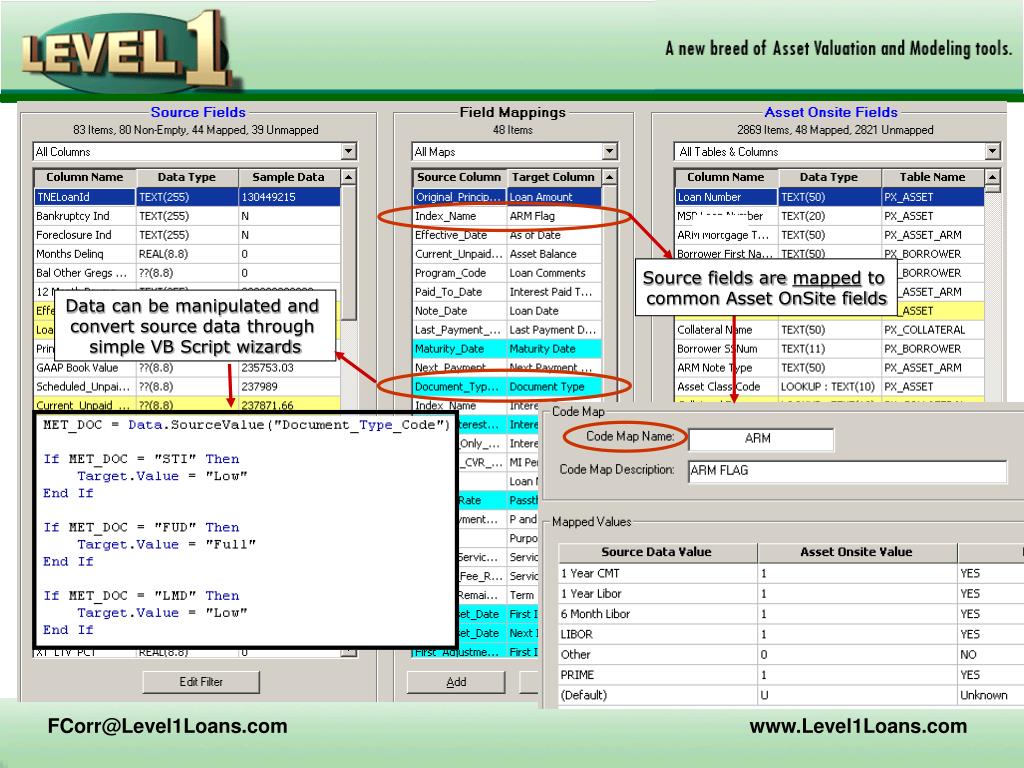Select the Program_Code mapping row
The height and width of the screenshot is (768, 1024).
507,273
